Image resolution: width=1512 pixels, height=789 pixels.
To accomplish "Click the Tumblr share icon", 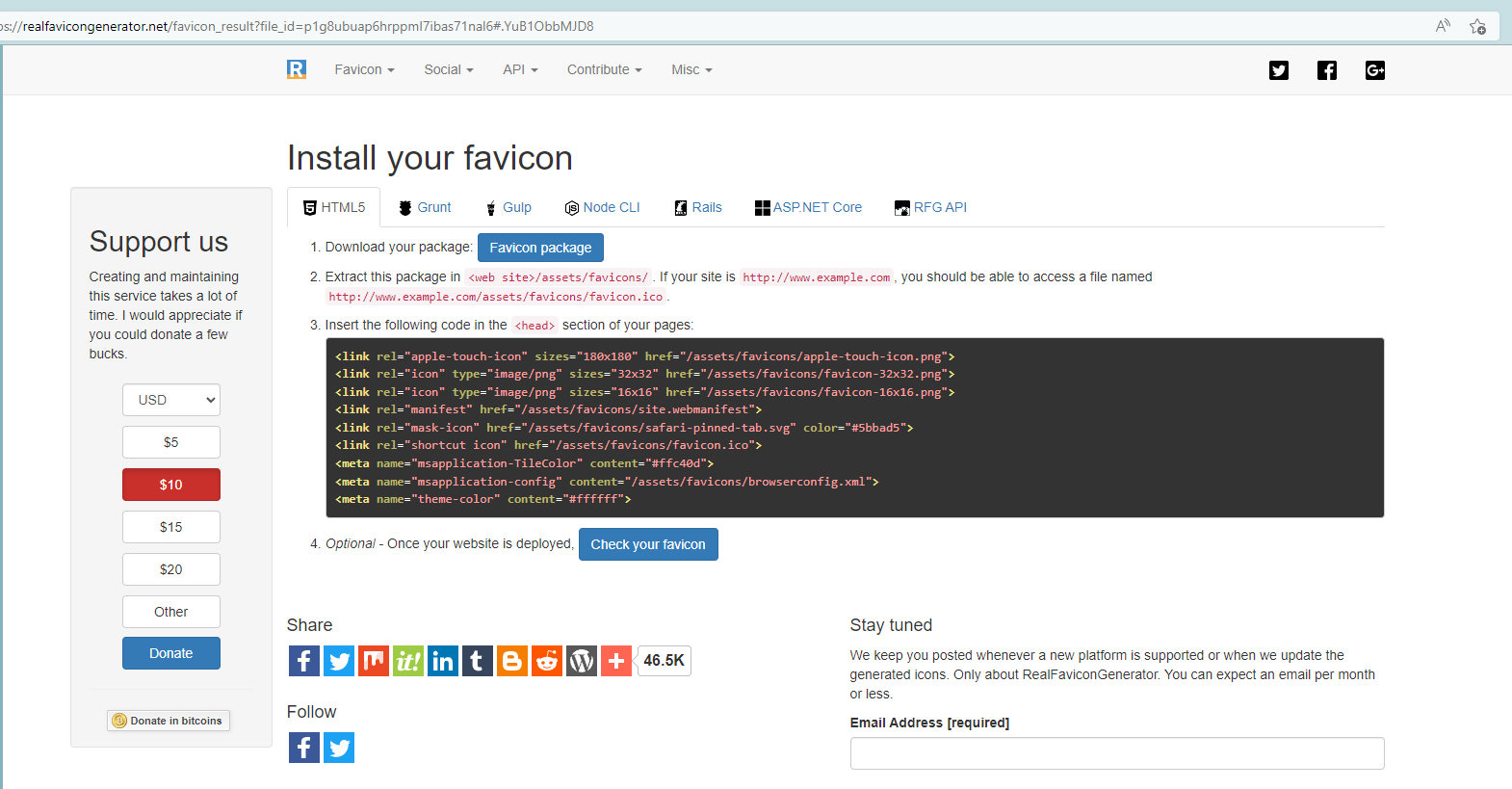I will click(478, 661).
